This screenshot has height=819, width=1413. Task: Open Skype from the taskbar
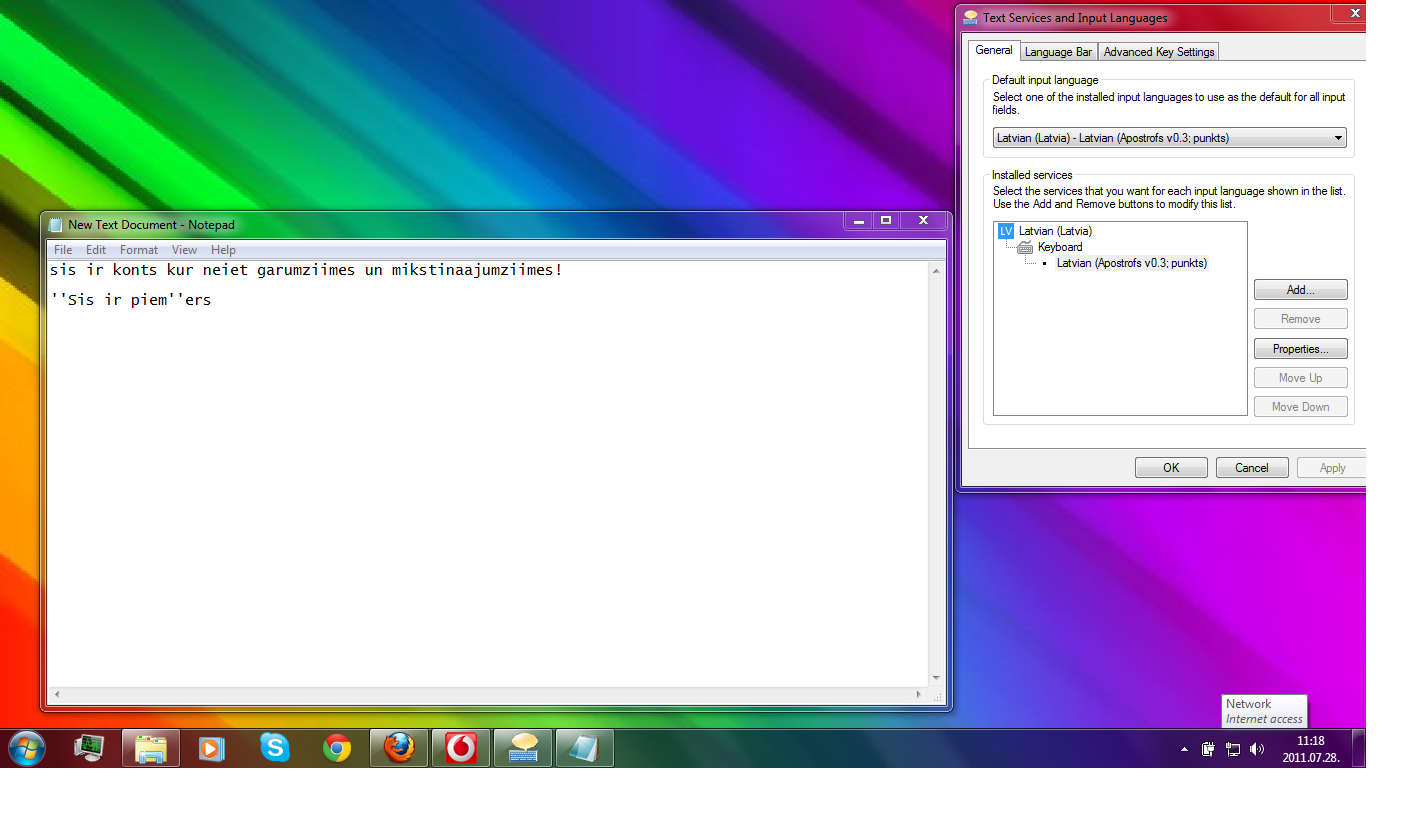point(275,748)
